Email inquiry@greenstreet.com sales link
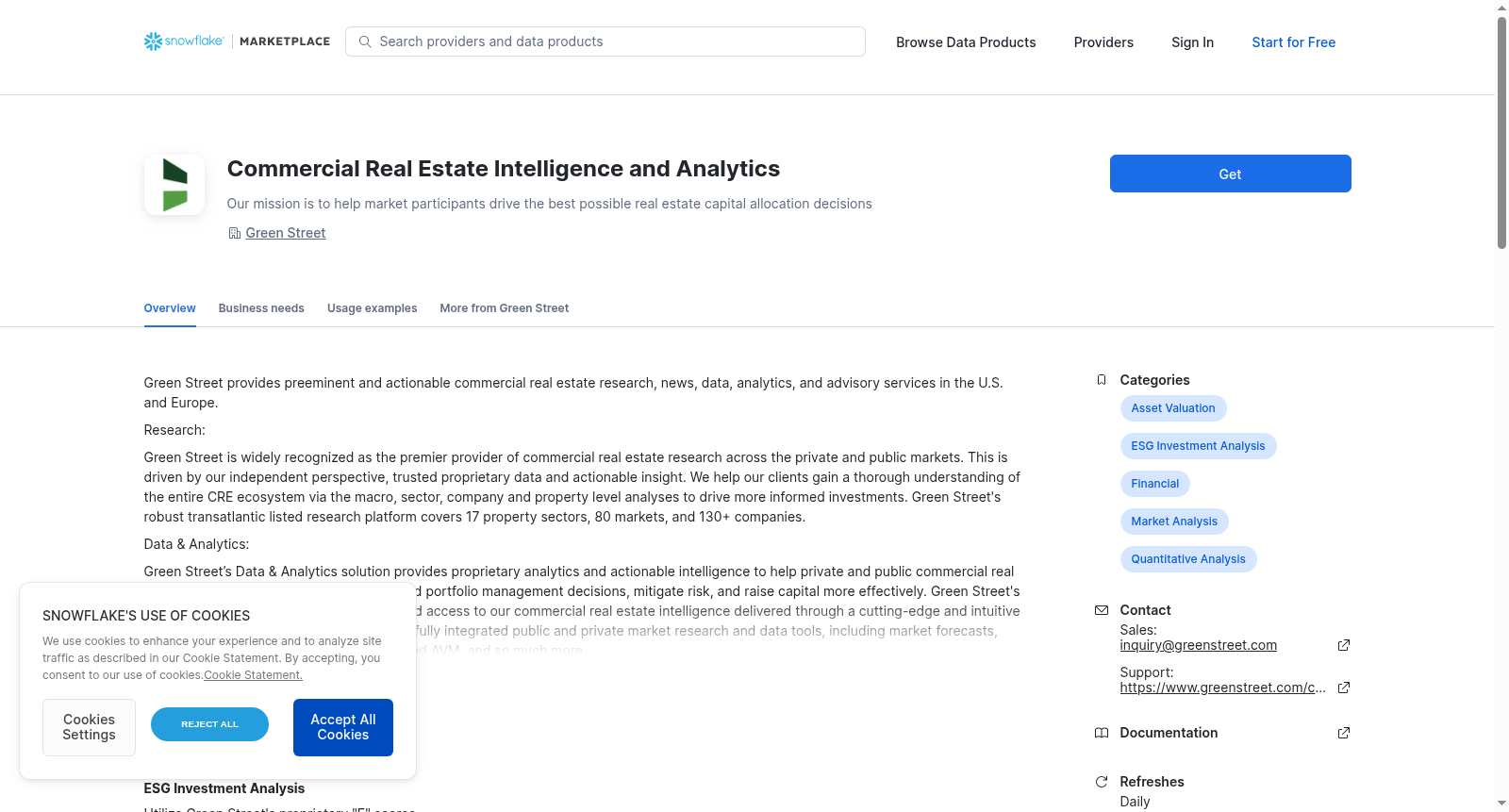The height and width of the screenshot is (812, 1509). [x=1199, y=645]
